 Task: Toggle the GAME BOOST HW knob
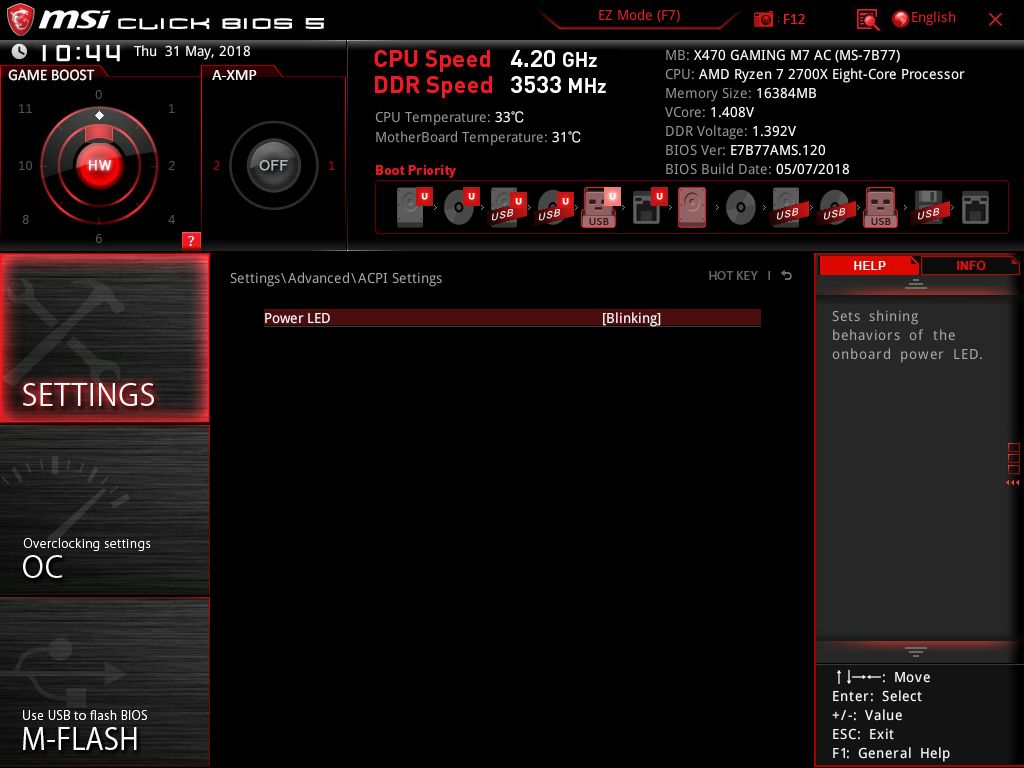click(99, 165)
